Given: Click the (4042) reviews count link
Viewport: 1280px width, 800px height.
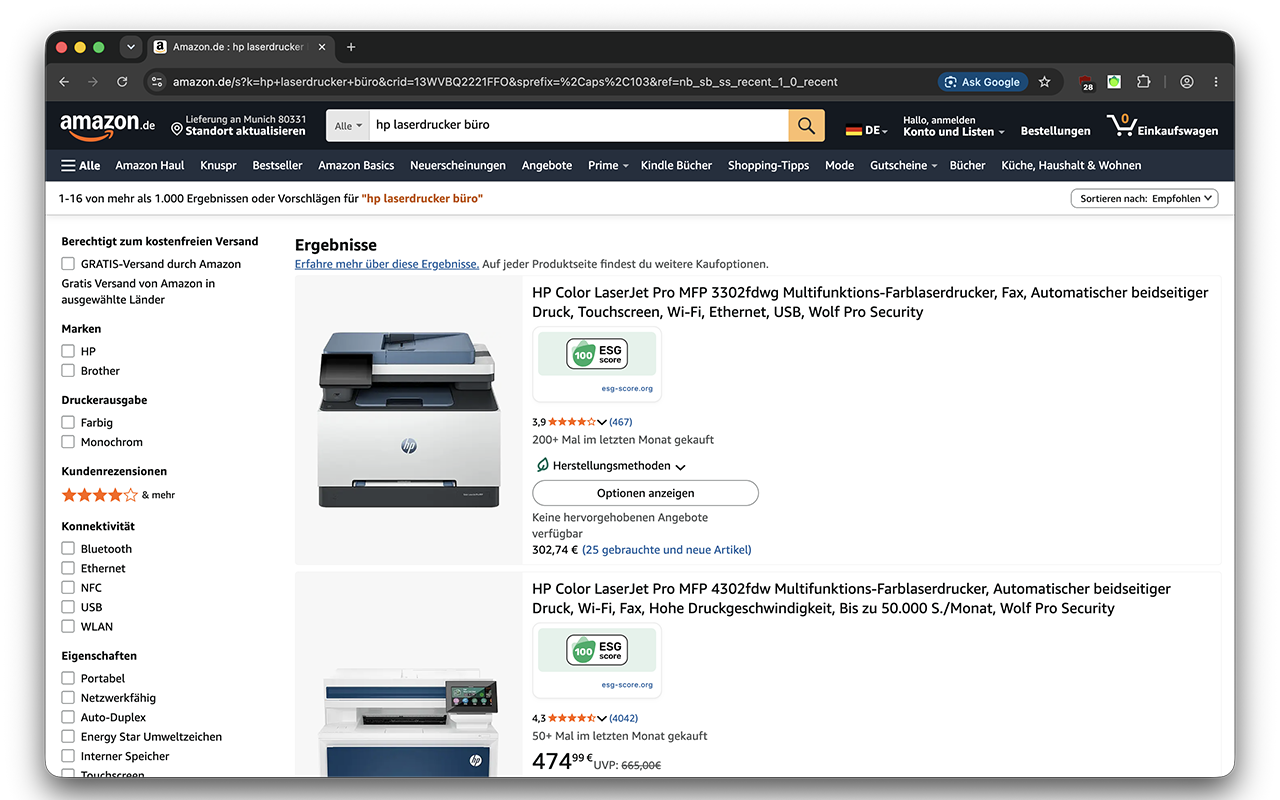Looking at the screenshot, I should 623,718.
